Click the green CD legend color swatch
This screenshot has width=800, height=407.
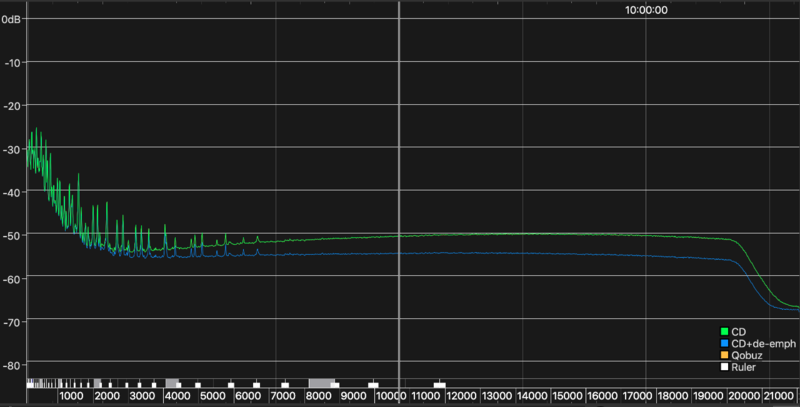(723, 331)
